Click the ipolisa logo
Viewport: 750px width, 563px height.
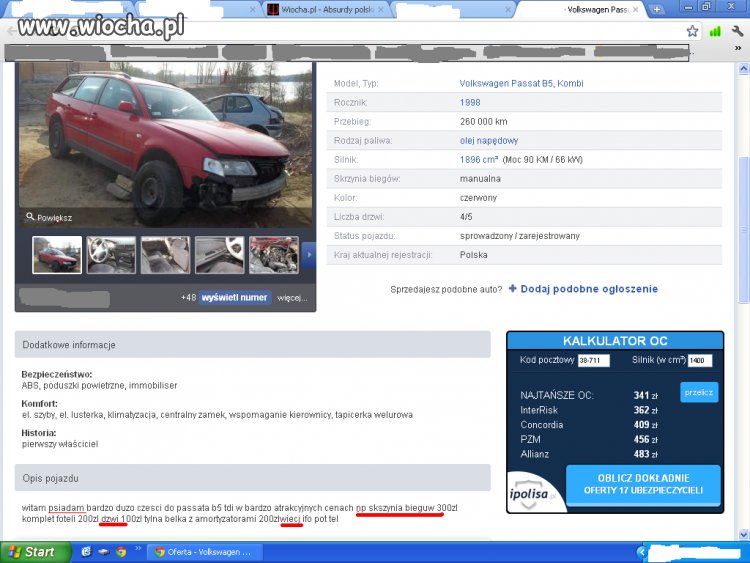tap(531, 493)
